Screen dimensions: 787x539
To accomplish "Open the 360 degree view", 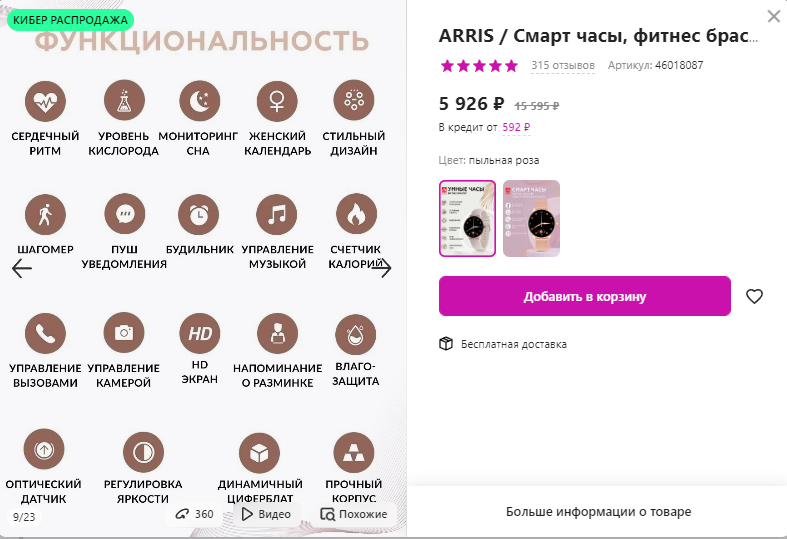I will (194, 514).
